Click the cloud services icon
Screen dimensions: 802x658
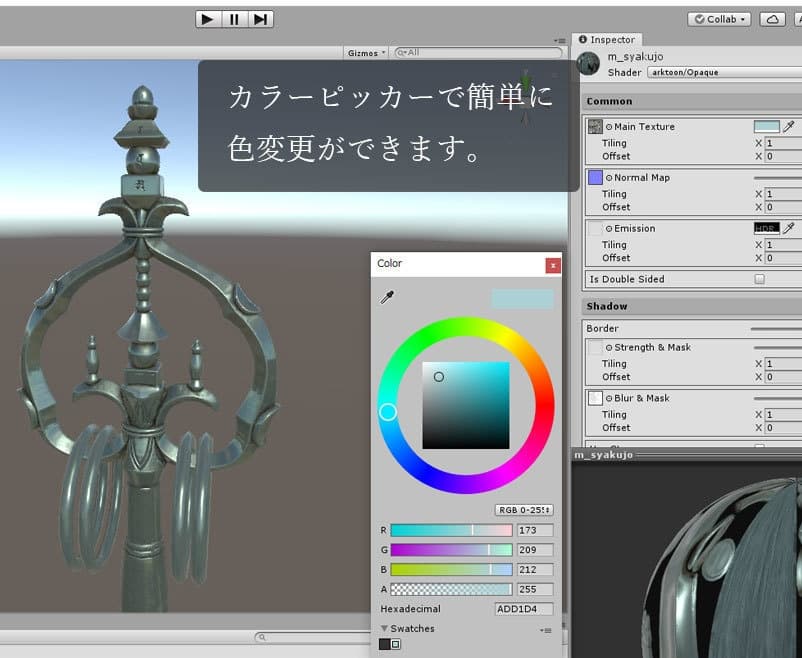pos(772,19)
